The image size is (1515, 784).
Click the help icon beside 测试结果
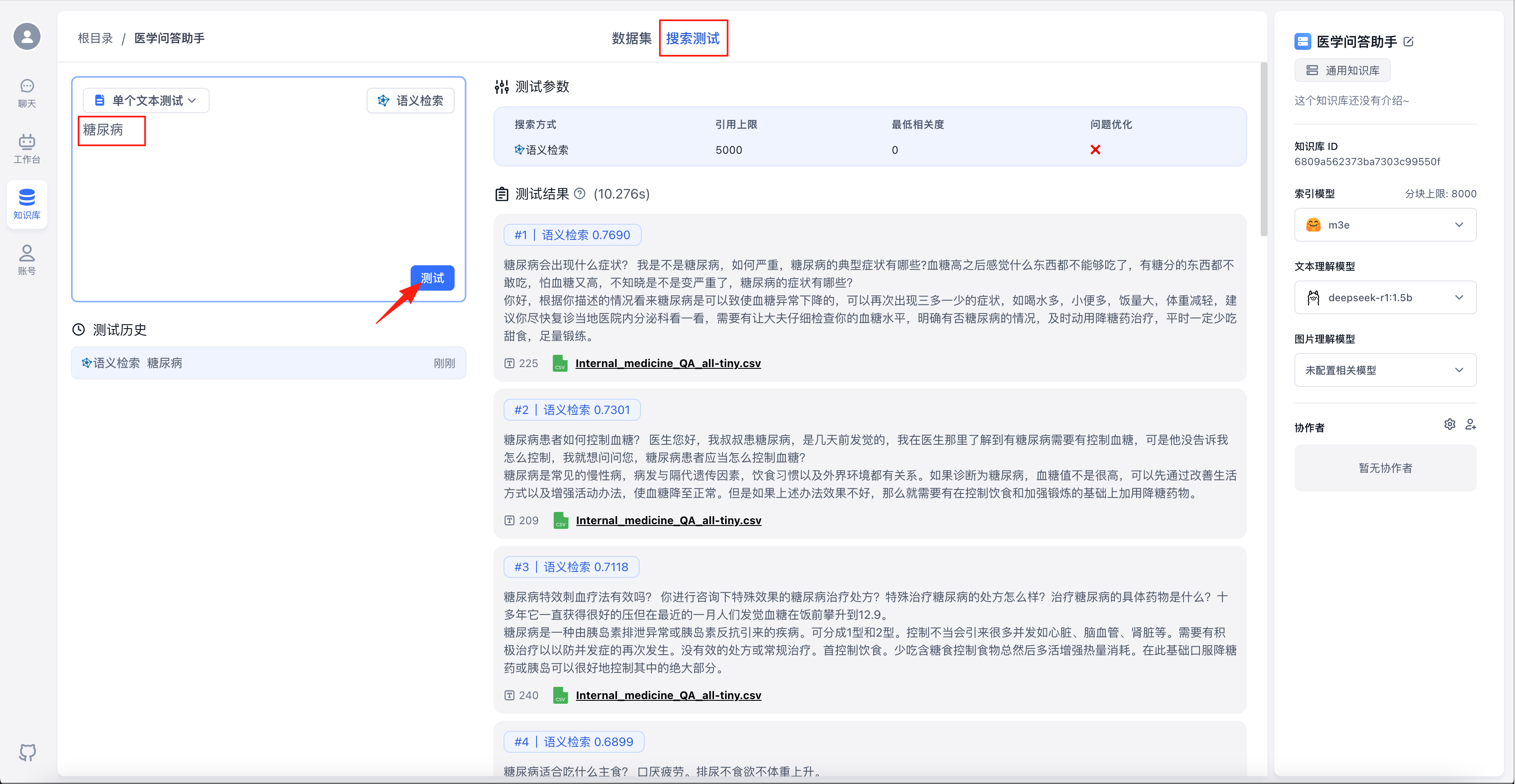click(x=580, y=193)
